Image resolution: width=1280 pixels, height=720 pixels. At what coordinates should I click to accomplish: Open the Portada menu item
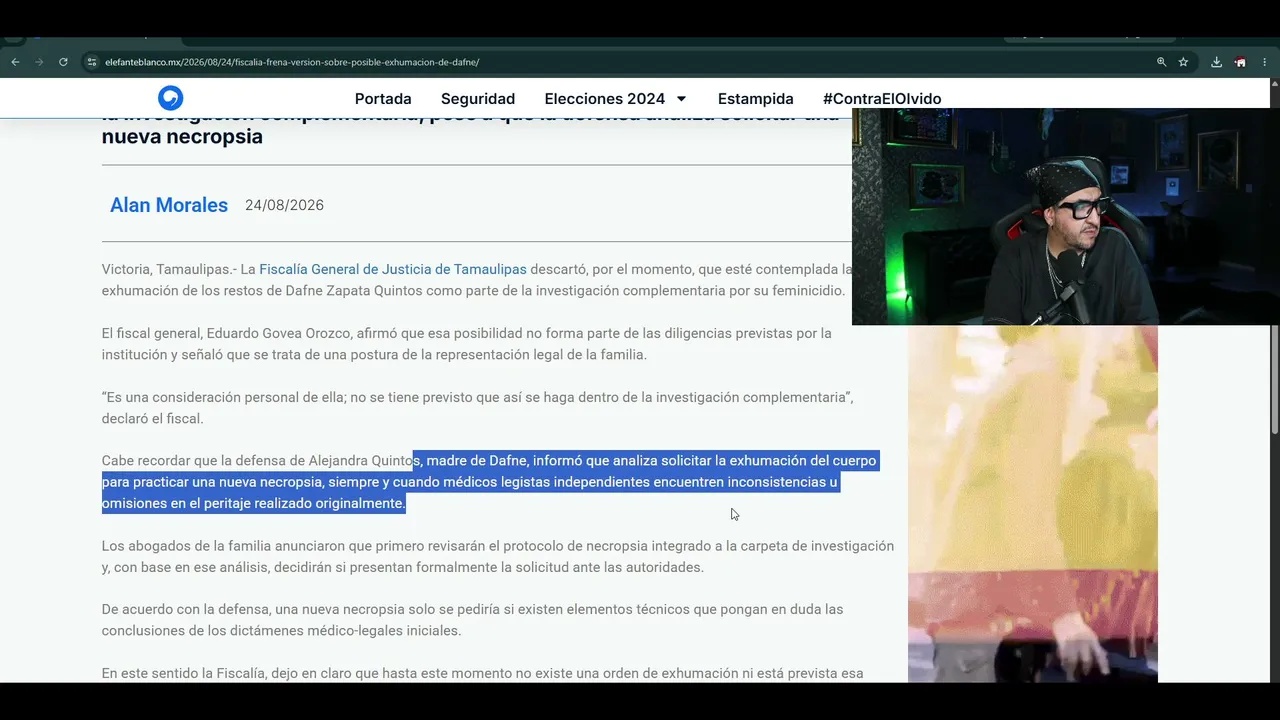383,99
